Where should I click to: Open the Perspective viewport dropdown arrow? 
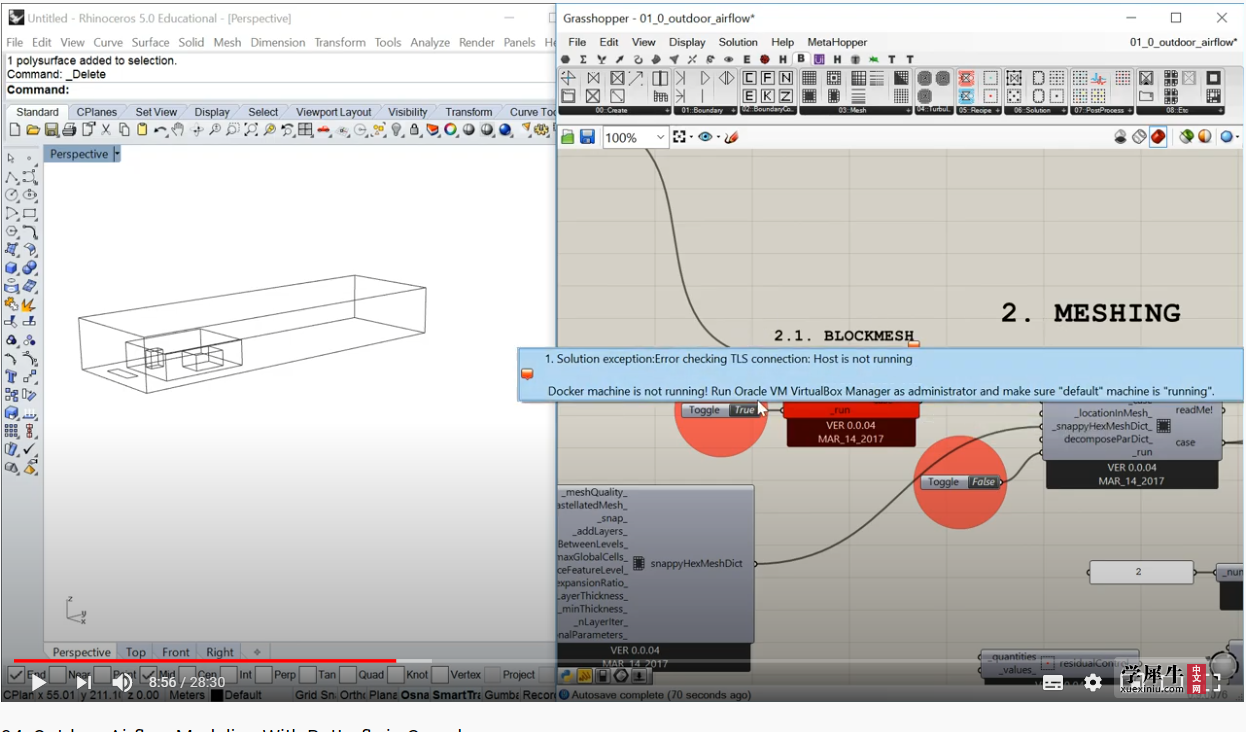[117, 154]
